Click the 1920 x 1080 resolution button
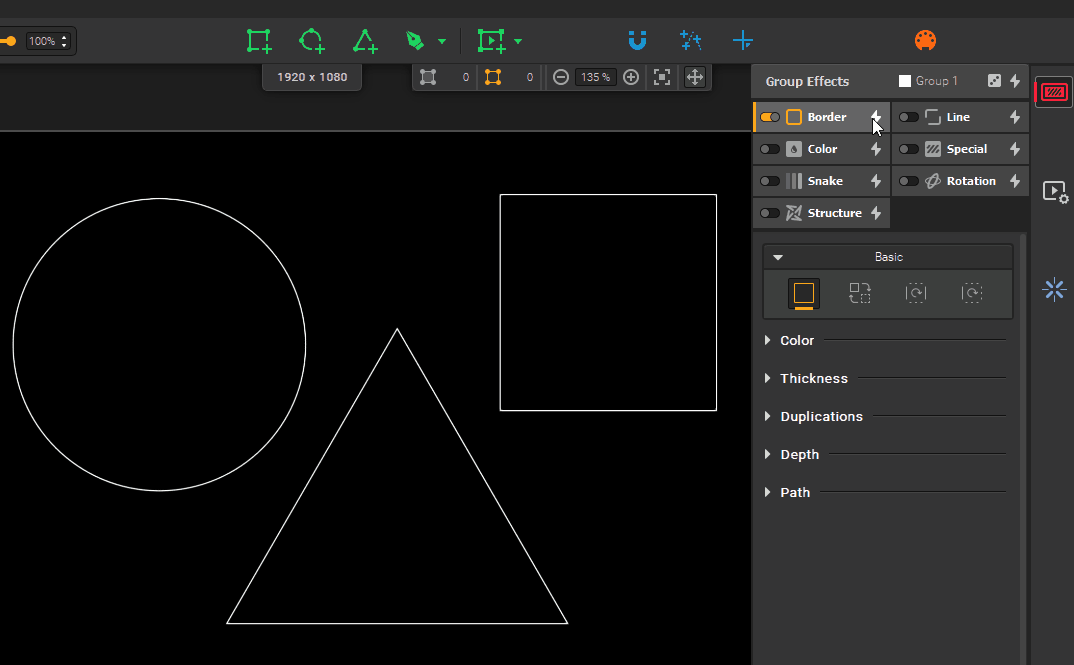1074x665 pixels. 312,77
